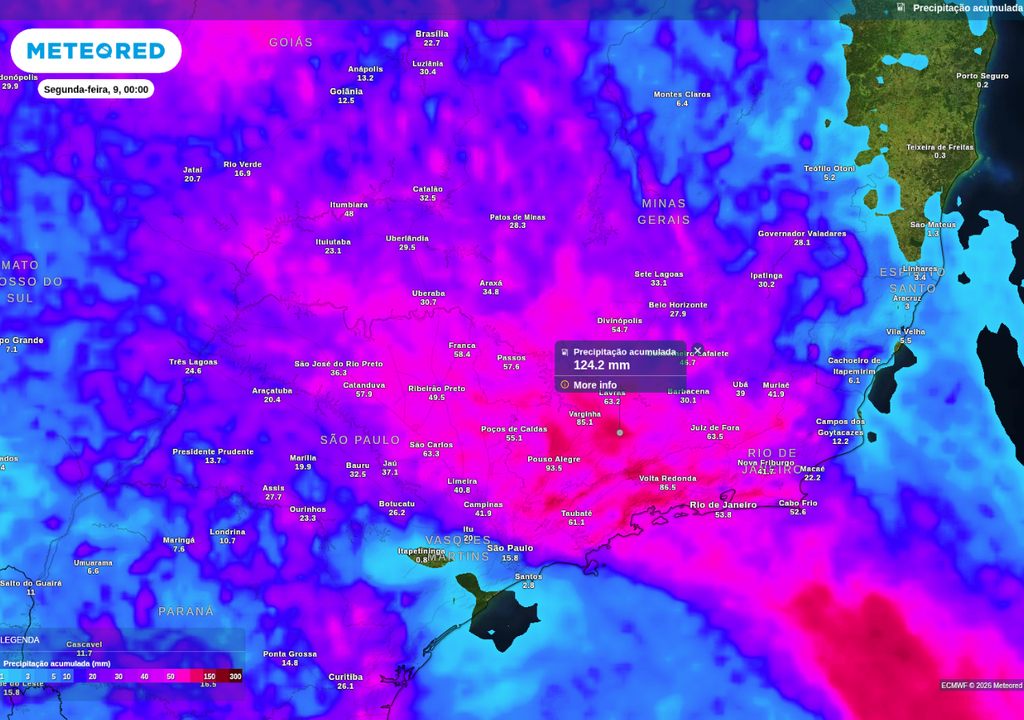
Task: Click the yellow info icon next to More info
Action: [564, 385]
